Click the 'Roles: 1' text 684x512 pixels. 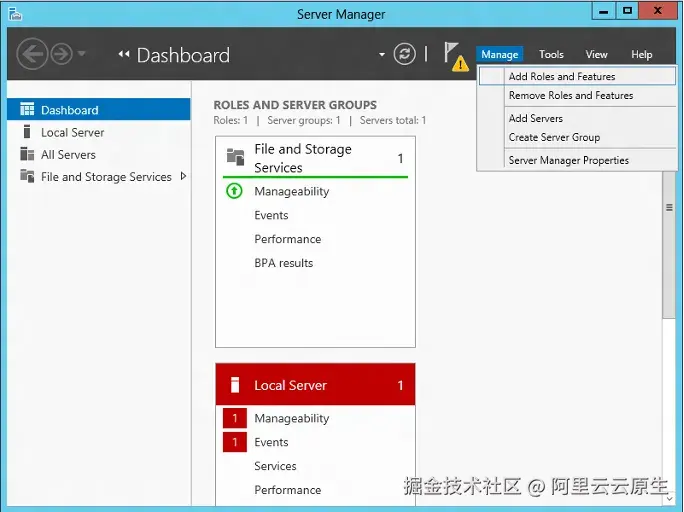[x=230, y=120]
